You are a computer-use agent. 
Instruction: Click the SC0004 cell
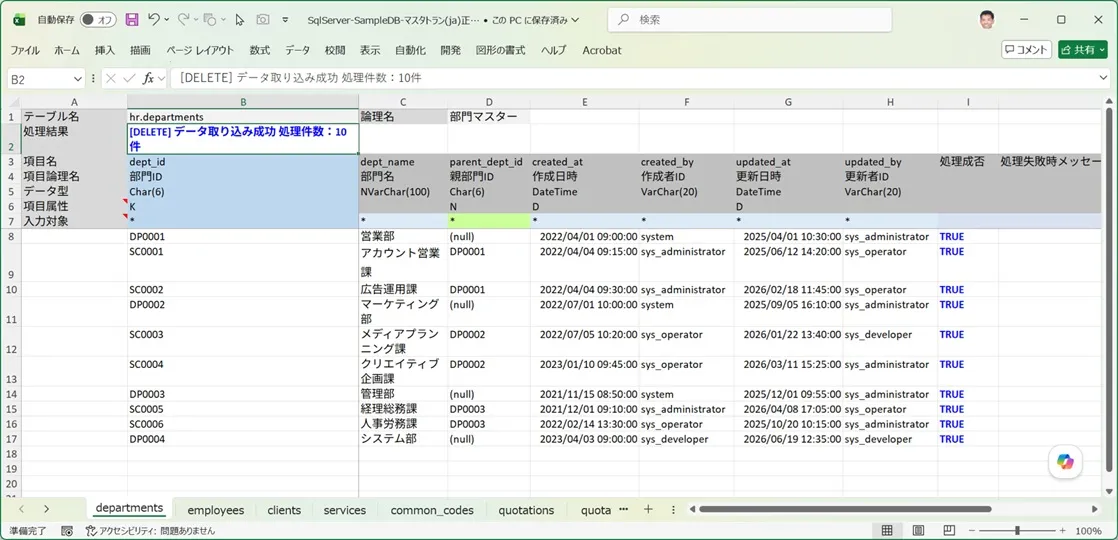click(x=243, y=371)
